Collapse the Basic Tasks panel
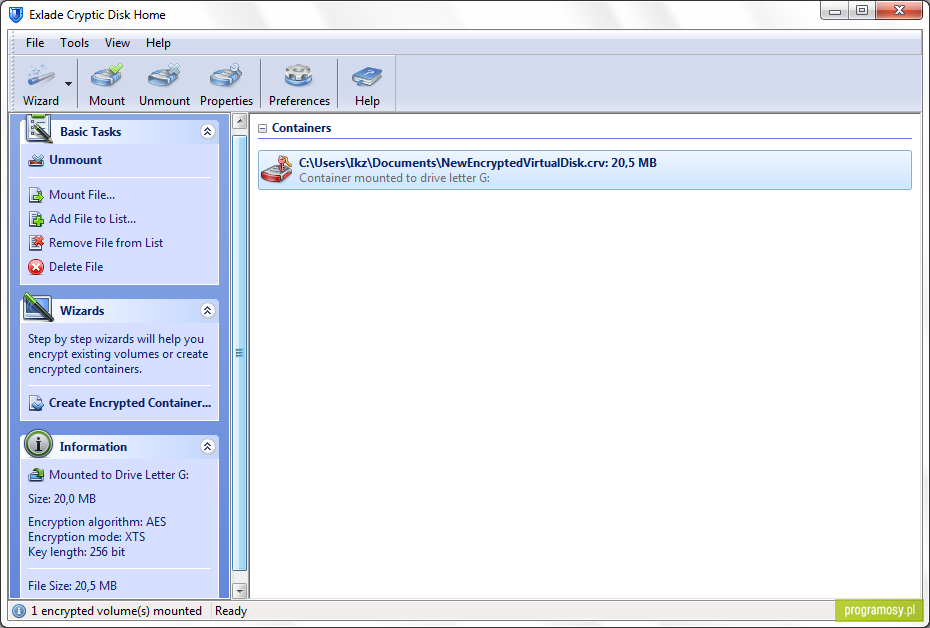 click(x=207, y=132)
